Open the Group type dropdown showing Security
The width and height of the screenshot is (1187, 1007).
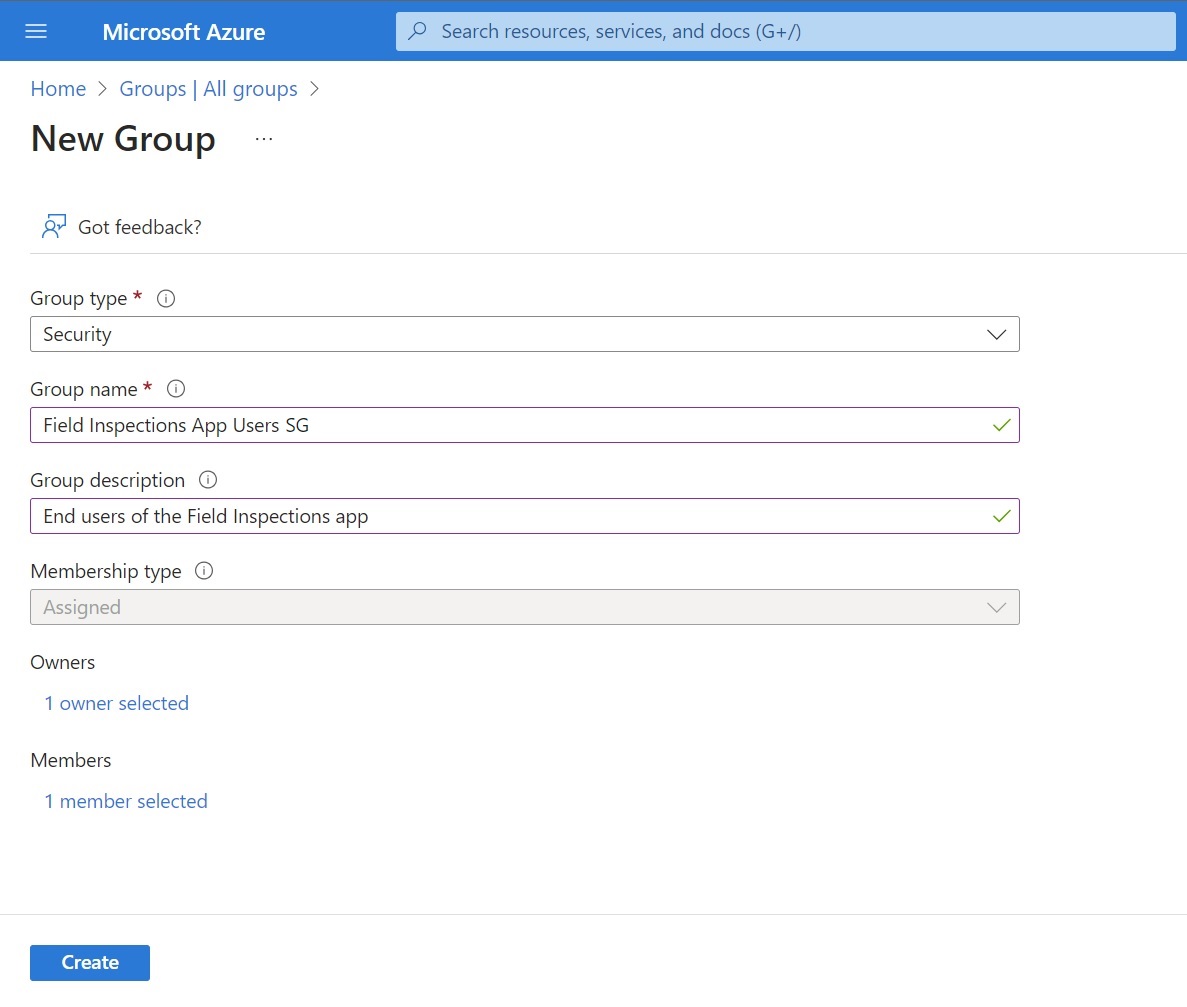click(525, 334)
